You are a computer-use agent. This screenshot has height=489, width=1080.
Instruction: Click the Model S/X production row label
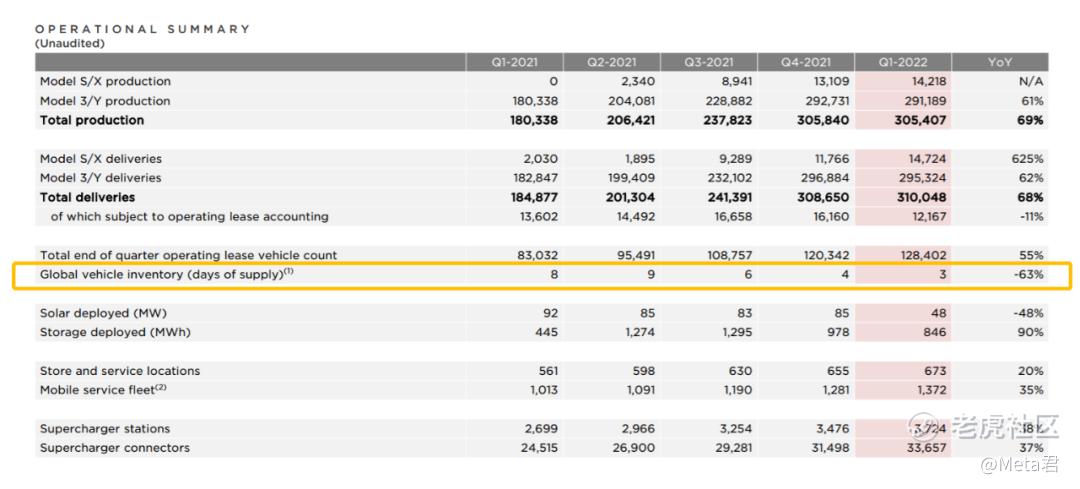tap(105, 81)
